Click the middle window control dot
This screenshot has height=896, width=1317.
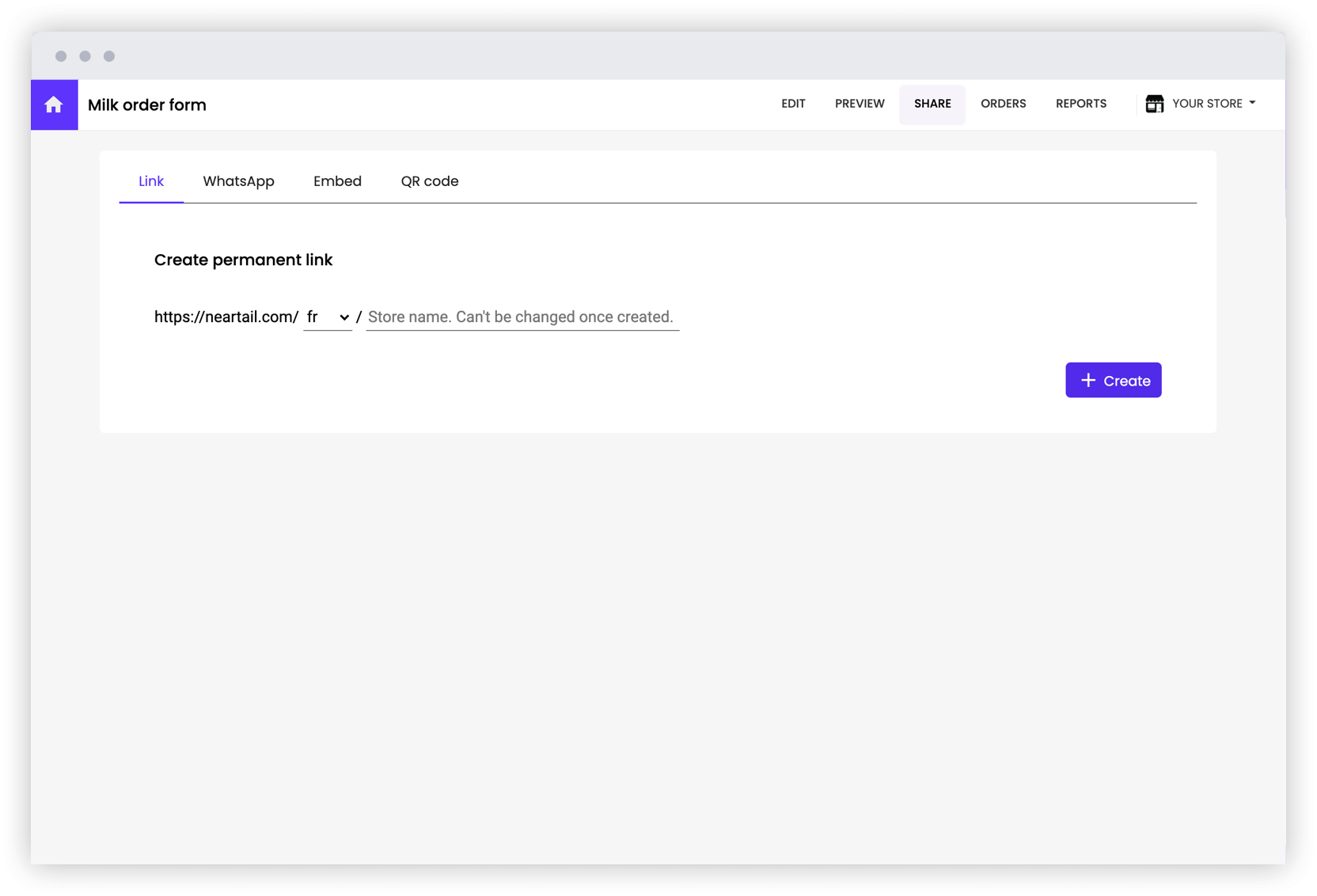[85, 56]
